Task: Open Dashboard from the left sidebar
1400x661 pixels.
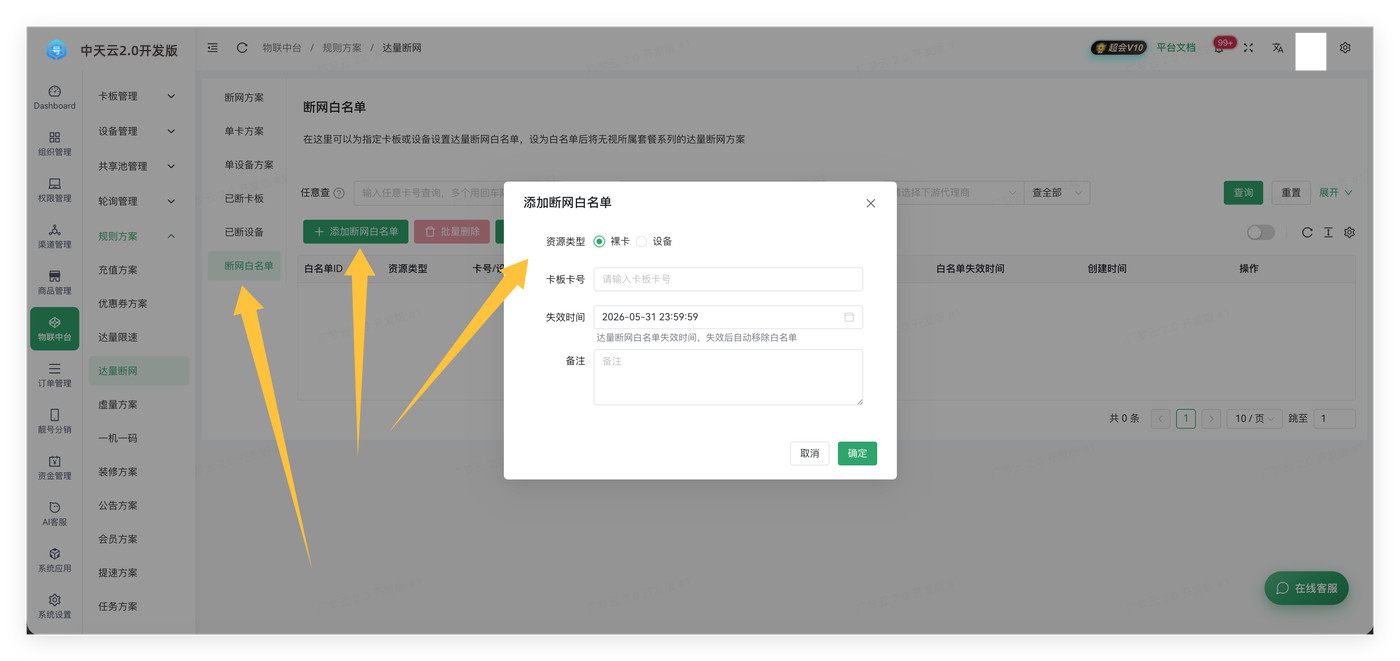Action: [x=54, y=97]
